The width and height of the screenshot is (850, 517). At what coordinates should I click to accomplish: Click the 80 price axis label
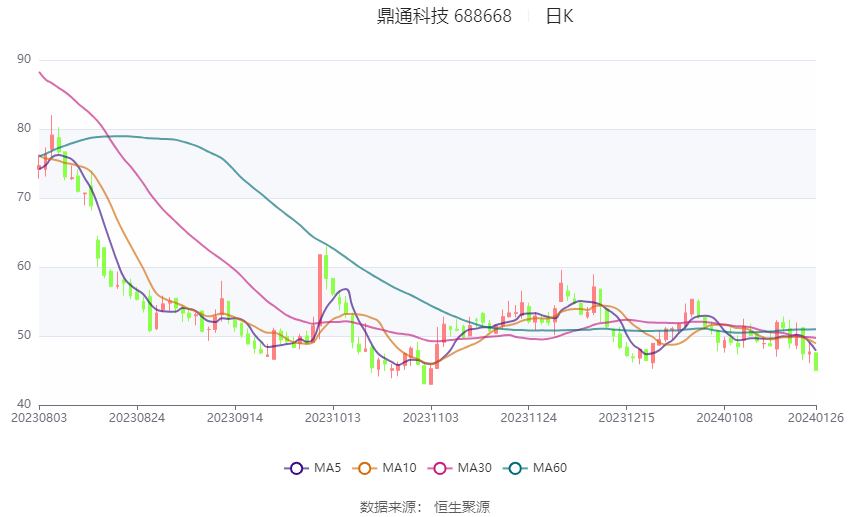(x=24, y=128)
